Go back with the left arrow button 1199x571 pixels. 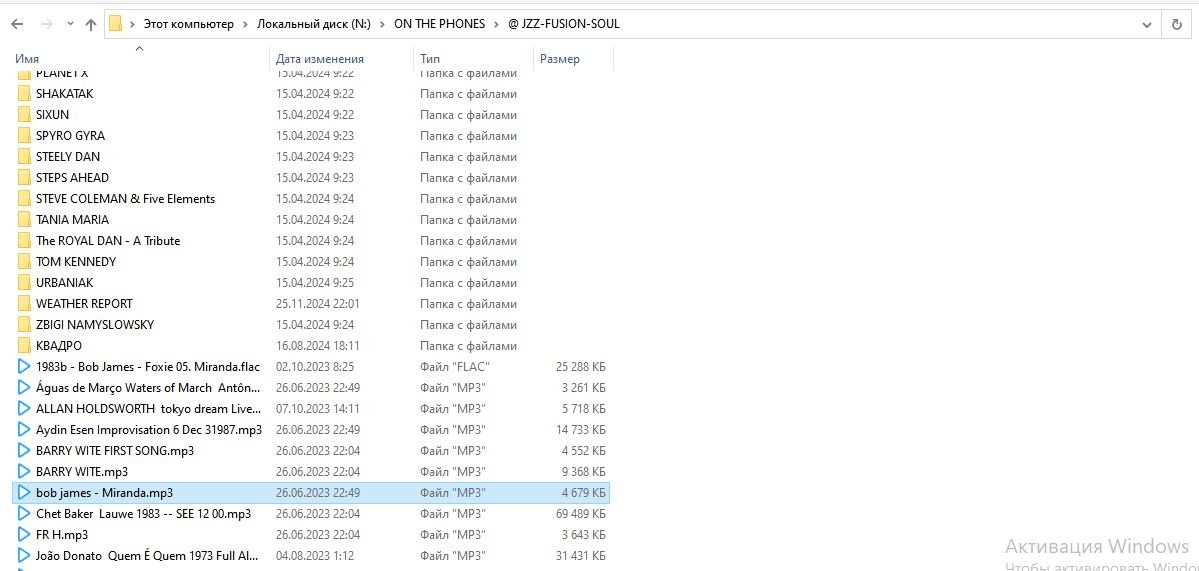tap(17, 24)
